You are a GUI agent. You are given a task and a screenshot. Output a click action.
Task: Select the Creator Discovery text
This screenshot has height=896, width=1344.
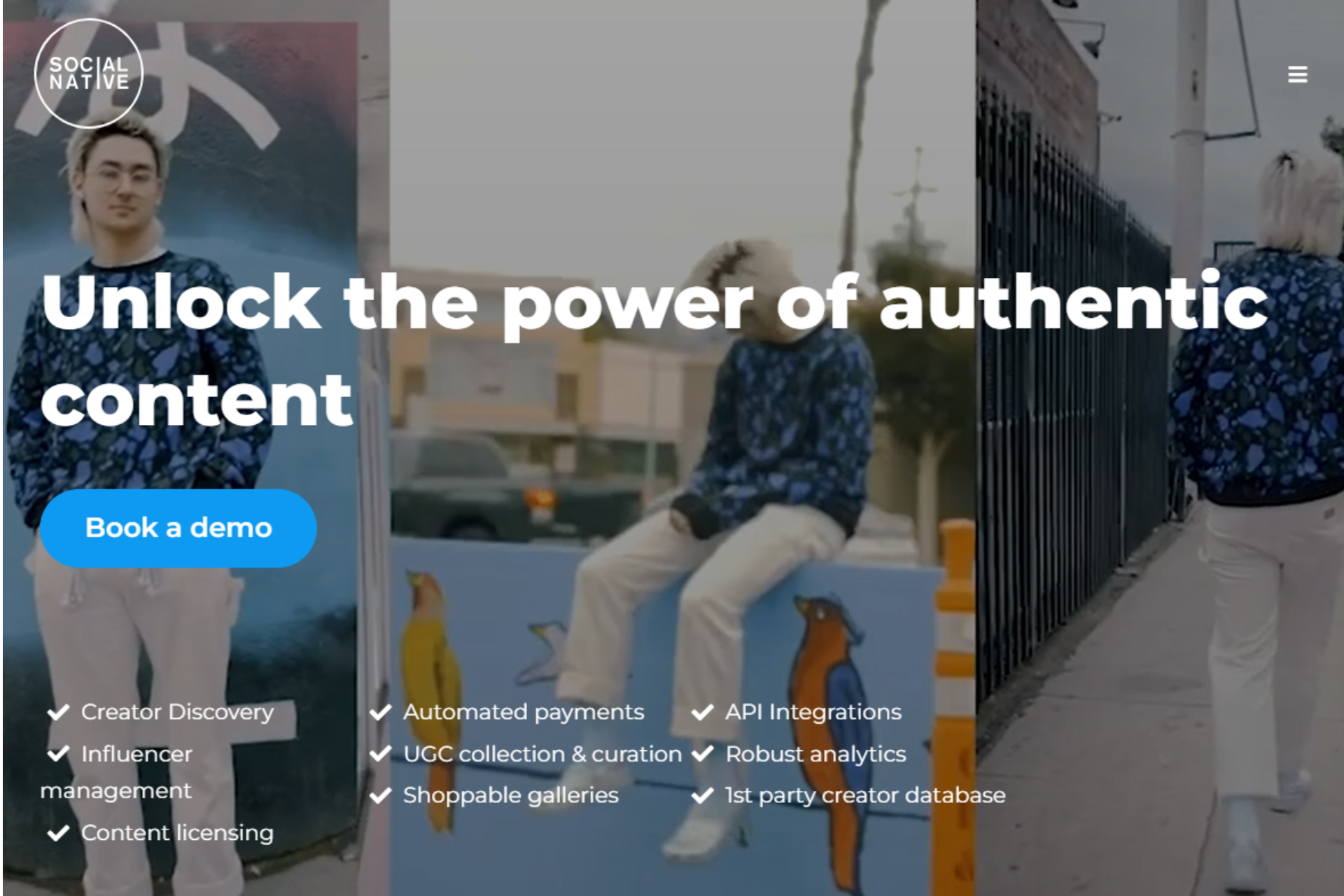pos(177,713)
